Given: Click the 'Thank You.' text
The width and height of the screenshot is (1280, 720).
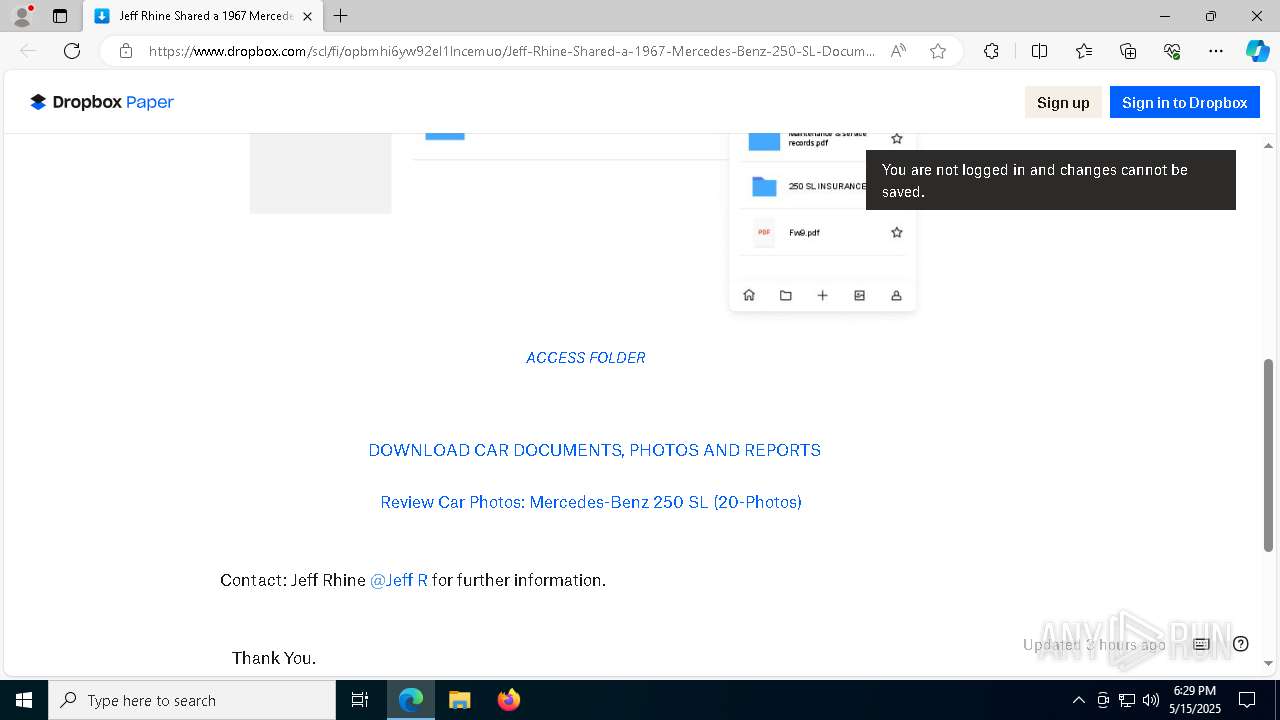Looking at the screenshot, I should coord(274,658).
